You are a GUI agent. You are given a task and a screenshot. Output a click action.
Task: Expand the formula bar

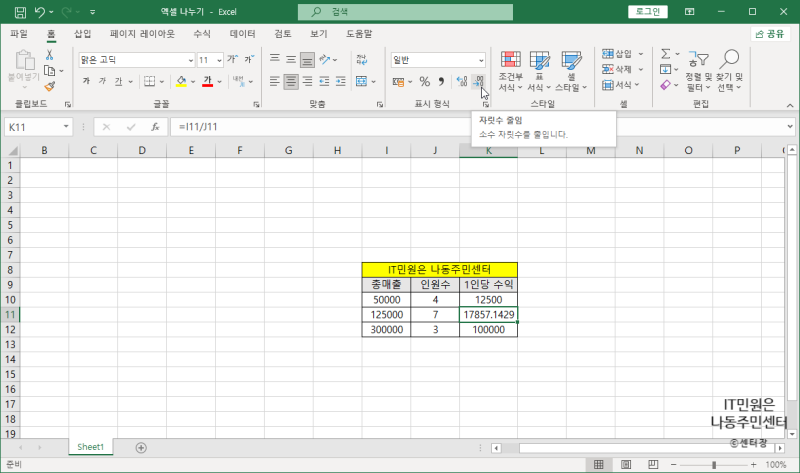[x=790, y=127]
